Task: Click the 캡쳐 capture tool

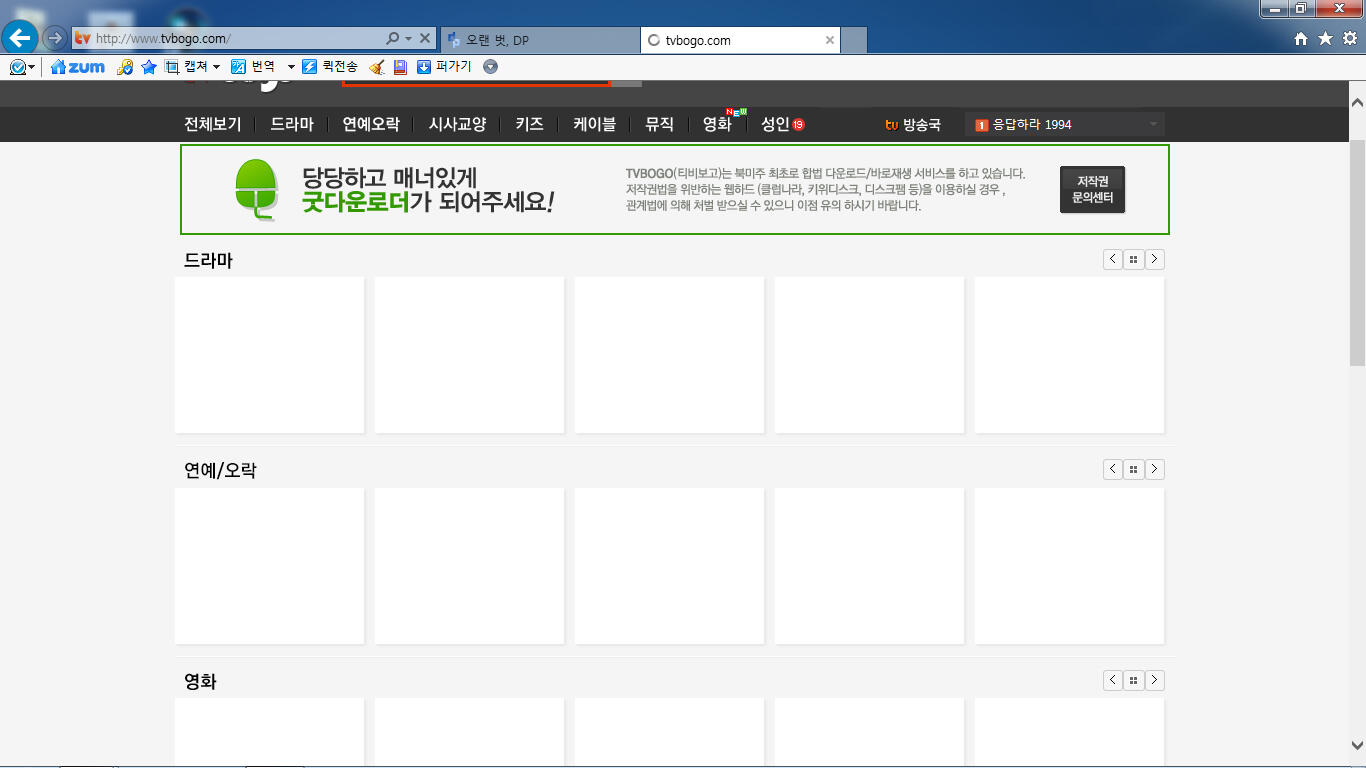Action: 186,67
